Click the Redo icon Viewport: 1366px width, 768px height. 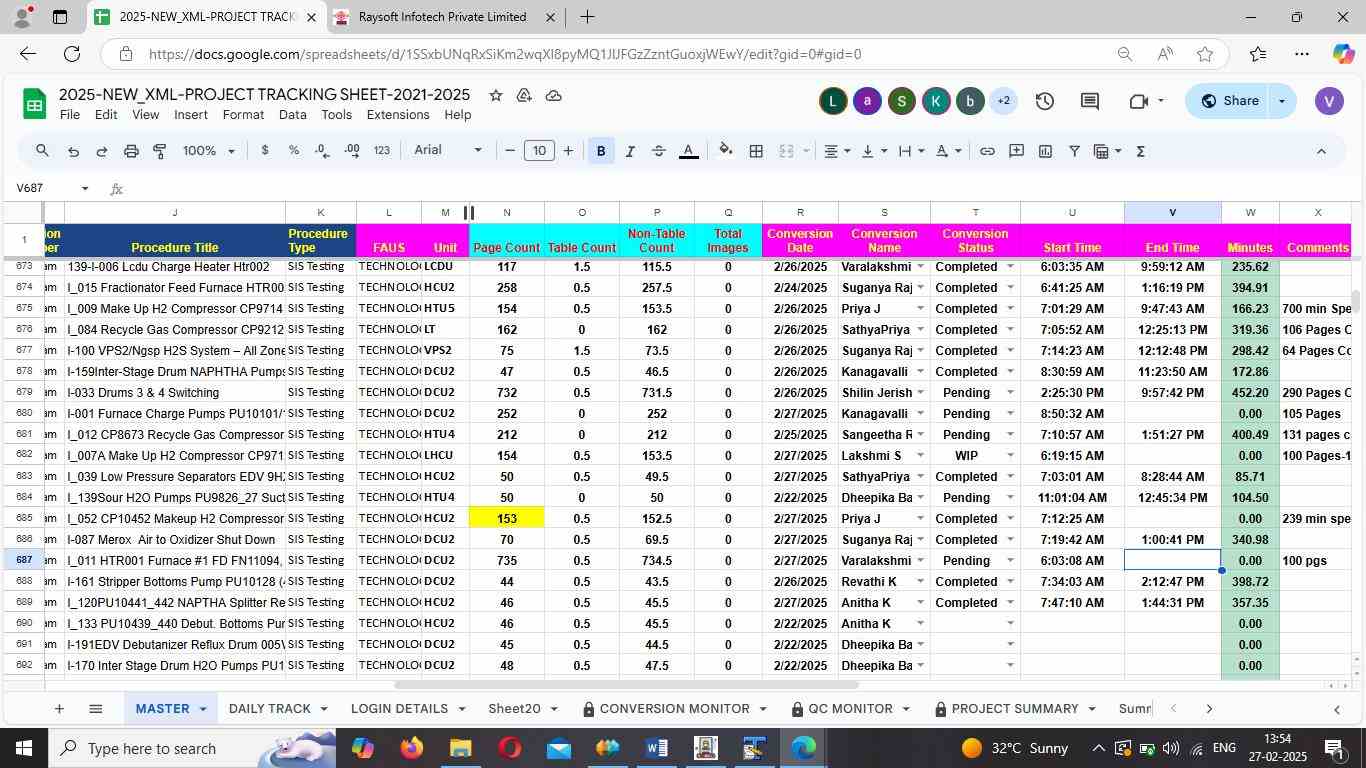[101, 151]
